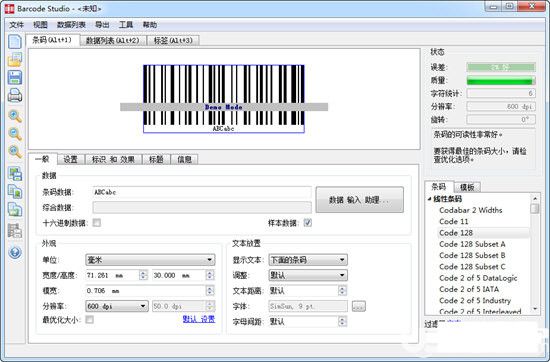550x362 pixels.
Task: Open the 工具 menu
Action: pos(126,25)
